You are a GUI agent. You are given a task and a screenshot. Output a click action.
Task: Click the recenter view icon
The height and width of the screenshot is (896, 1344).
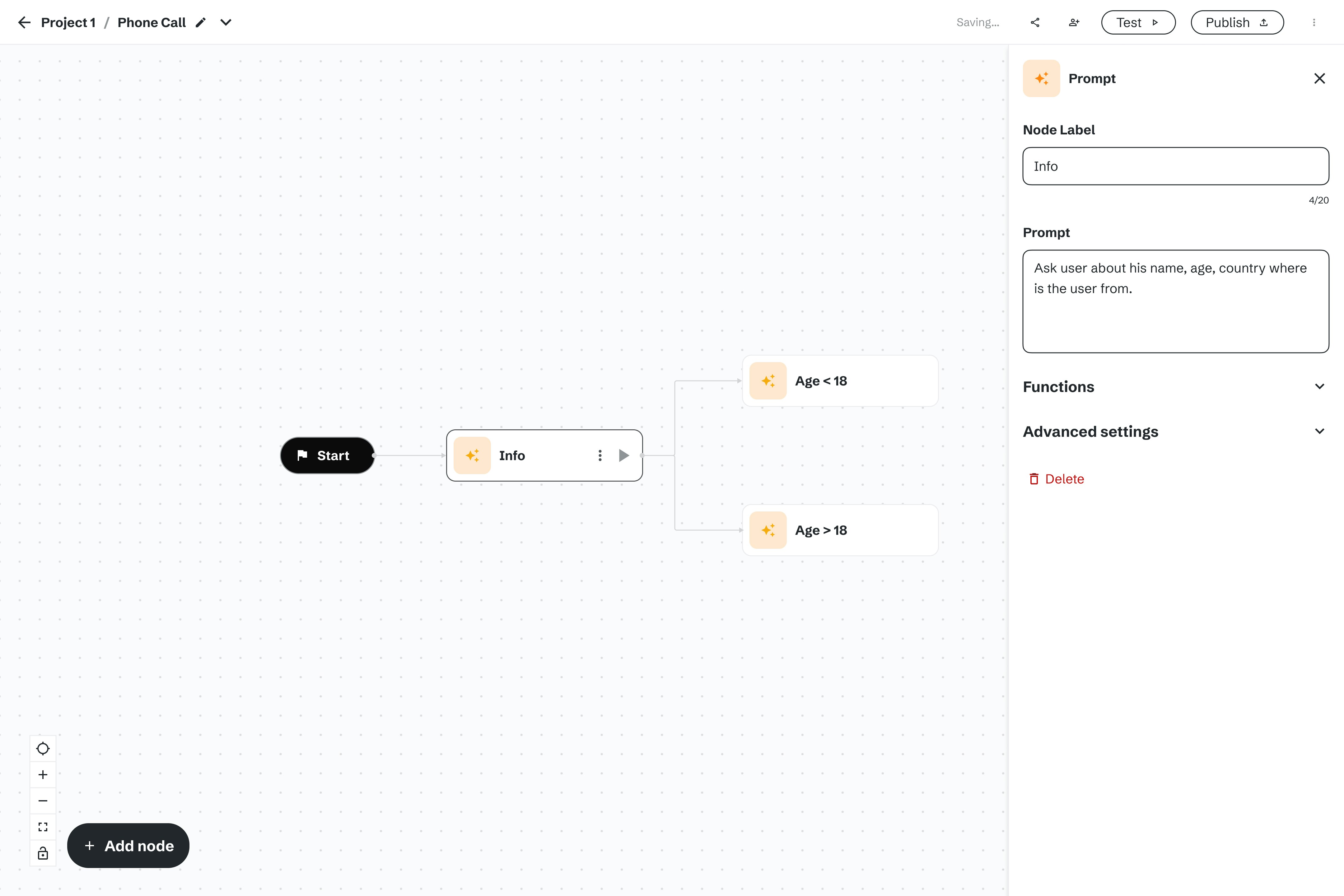point(43,748)
